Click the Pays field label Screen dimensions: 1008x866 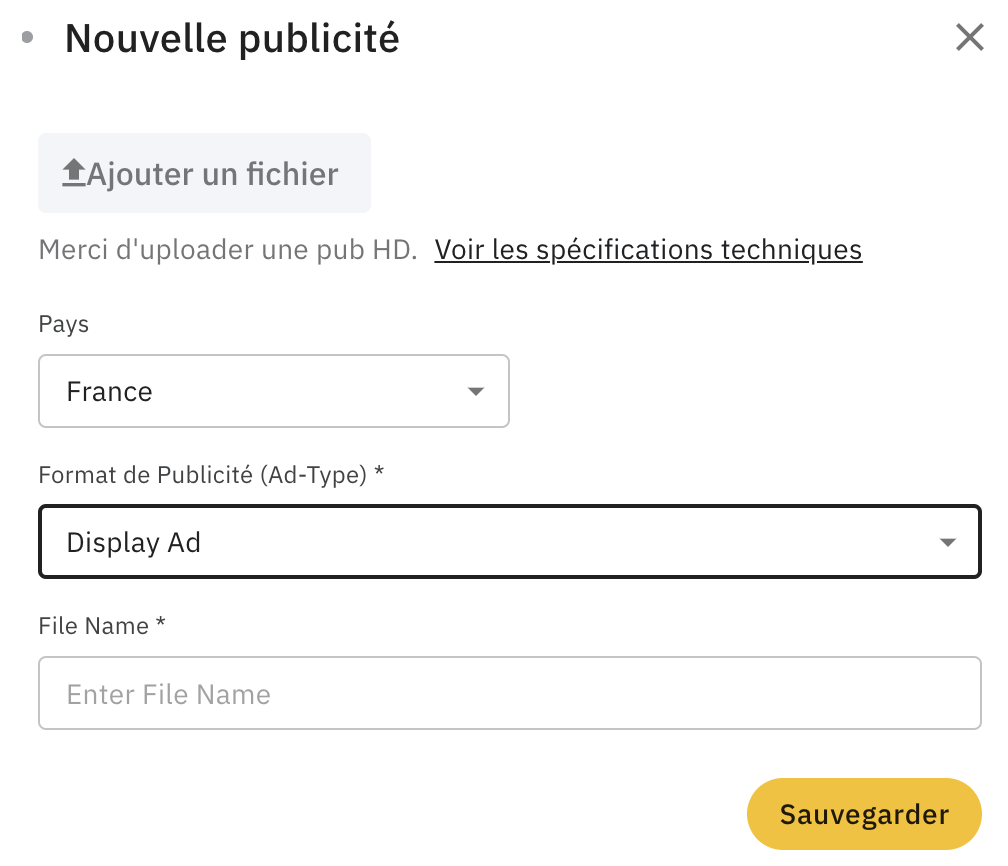64,324
